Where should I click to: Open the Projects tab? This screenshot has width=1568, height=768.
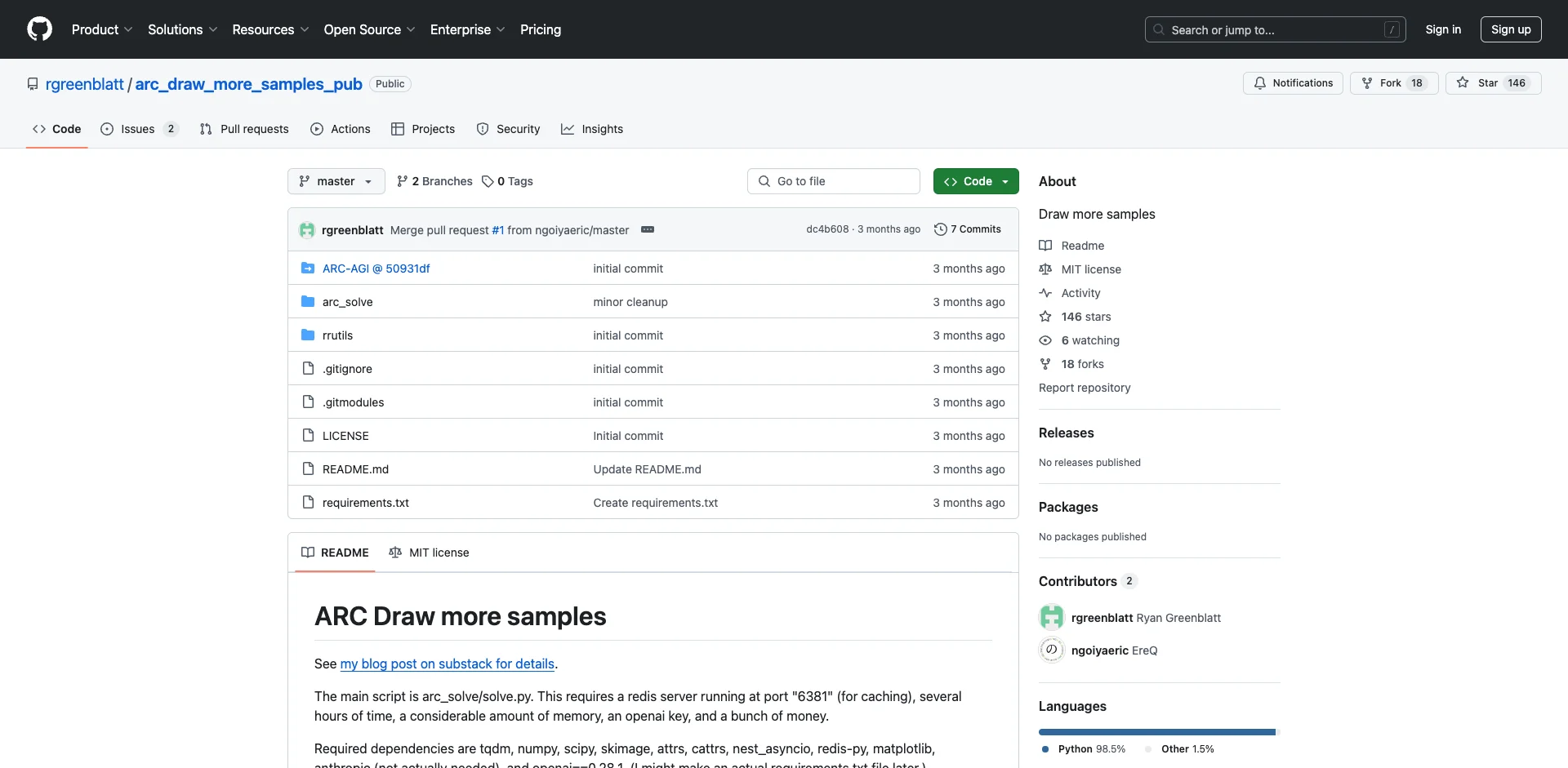(x=423, y=129)
